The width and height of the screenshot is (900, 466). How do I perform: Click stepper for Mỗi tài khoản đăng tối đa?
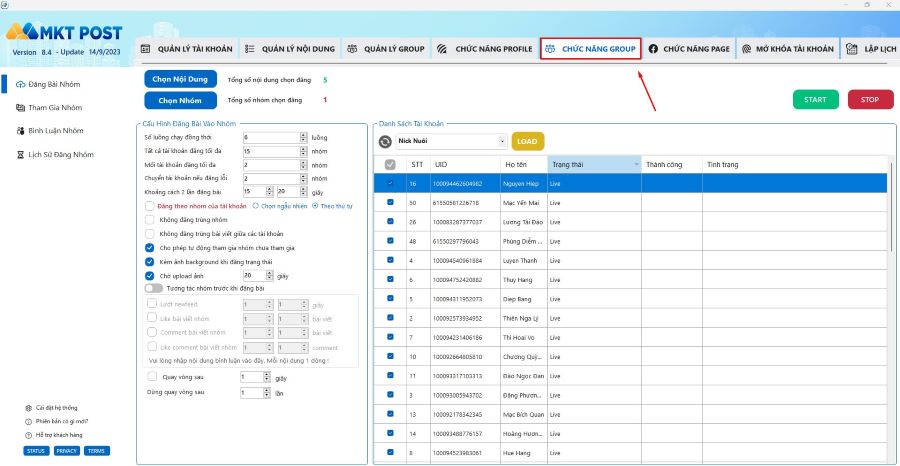click(x=303, y=165)
